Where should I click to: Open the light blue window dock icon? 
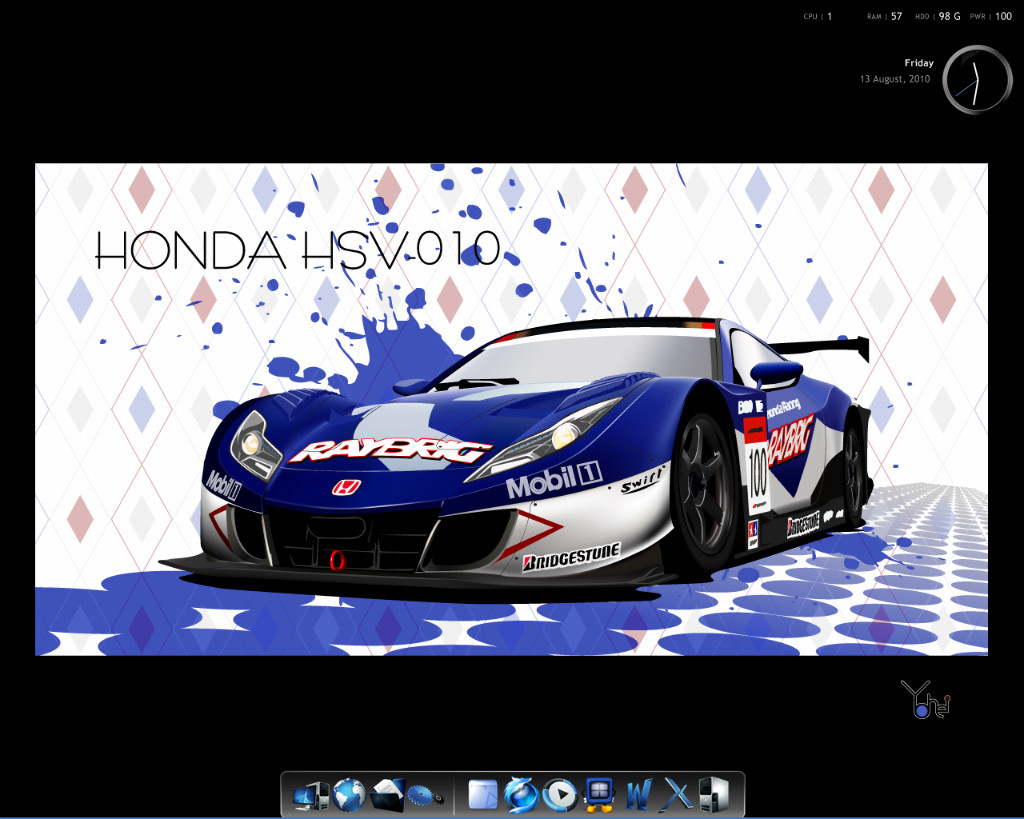(483, 795)
